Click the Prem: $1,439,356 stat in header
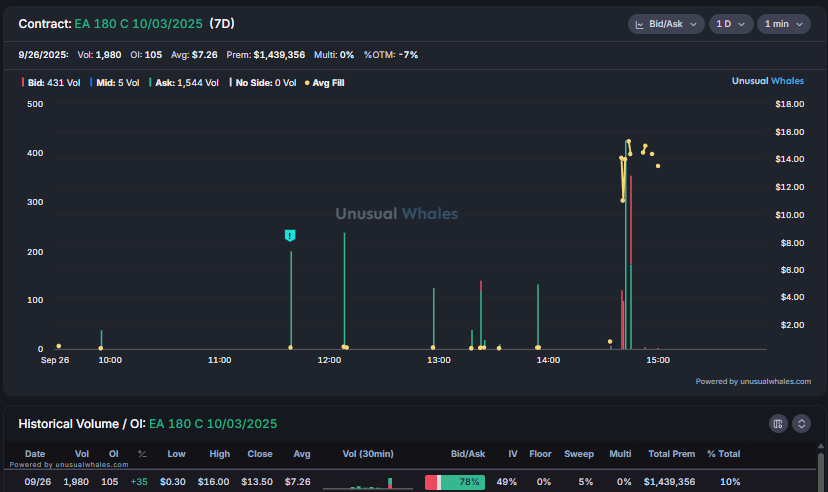 pos(266,55)
